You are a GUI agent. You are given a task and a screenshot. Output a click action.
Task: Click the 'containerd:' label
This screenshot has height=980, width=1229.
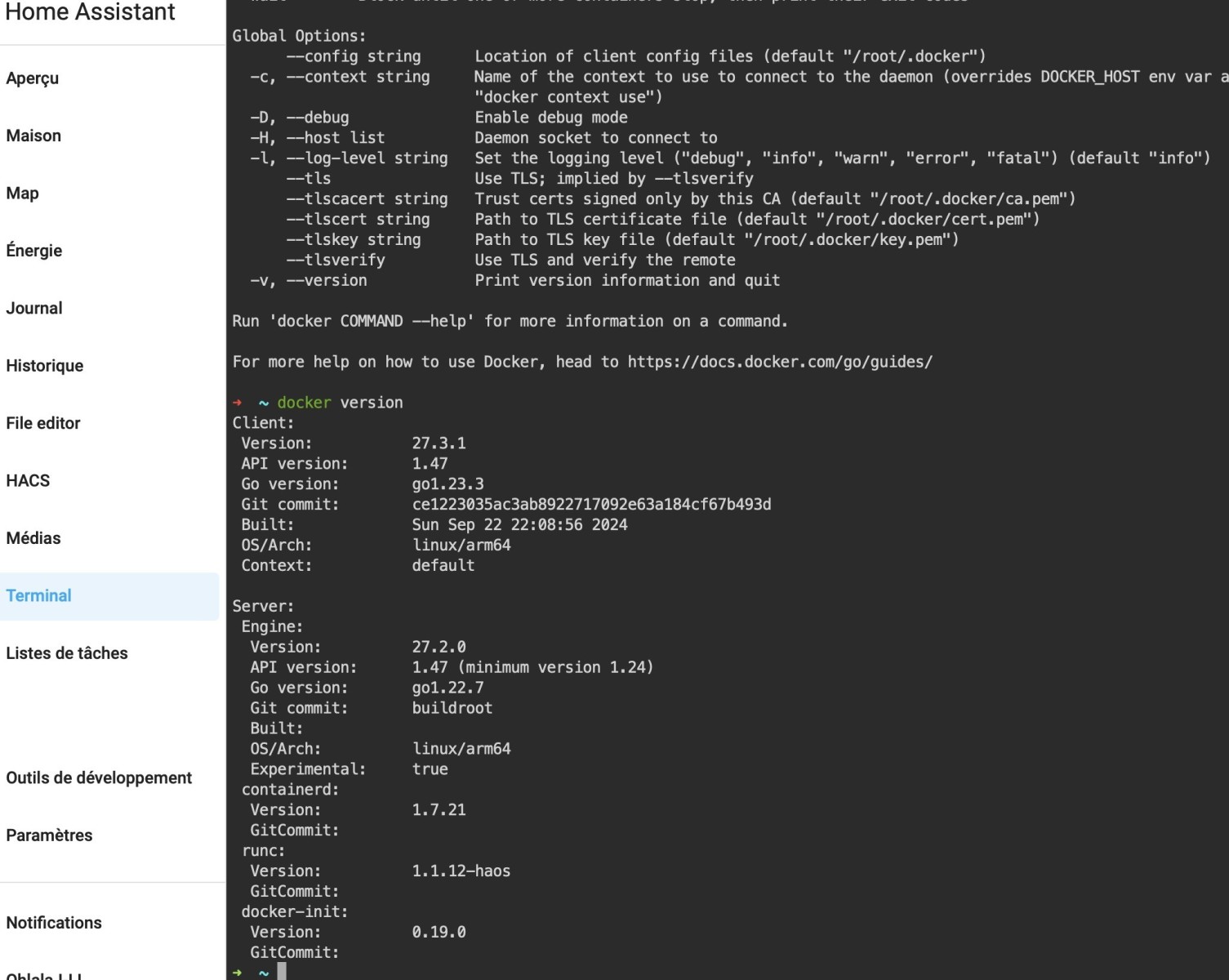tap(290, 790)
